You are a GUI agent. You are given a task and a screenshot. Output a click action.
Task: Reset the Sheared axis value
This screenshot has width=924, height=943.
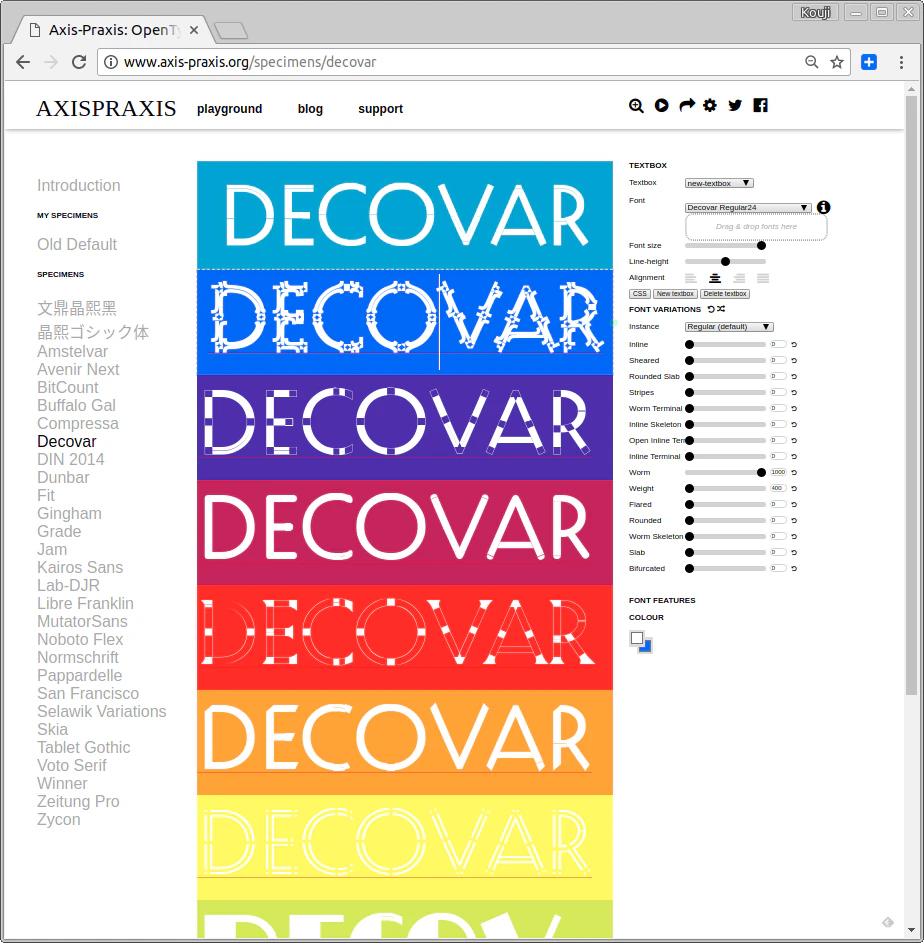(x=794, y=360)
